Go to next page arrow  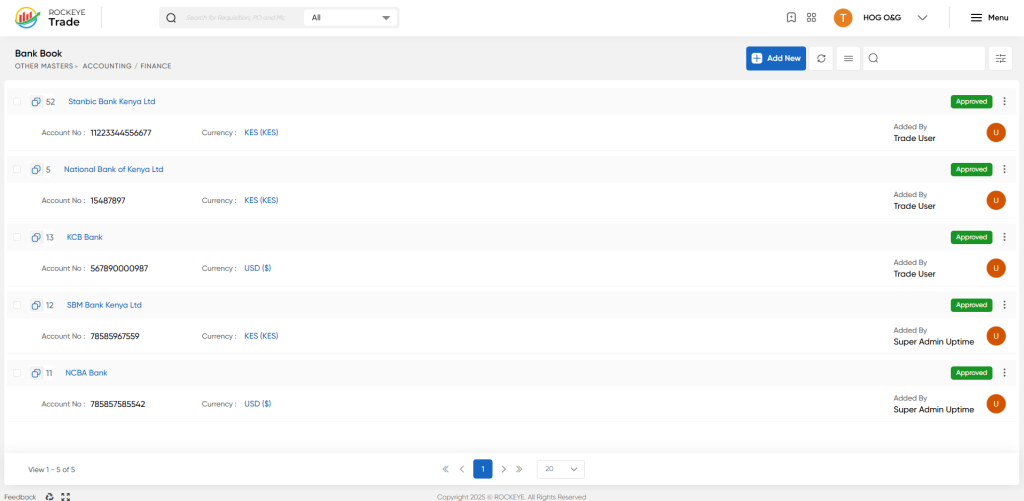click(504, 469)
